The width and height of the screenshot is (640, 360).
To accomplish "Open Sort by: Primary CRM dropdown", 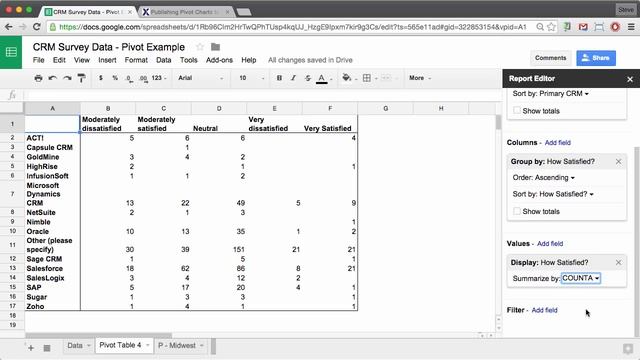I will [x=551, y=93].
